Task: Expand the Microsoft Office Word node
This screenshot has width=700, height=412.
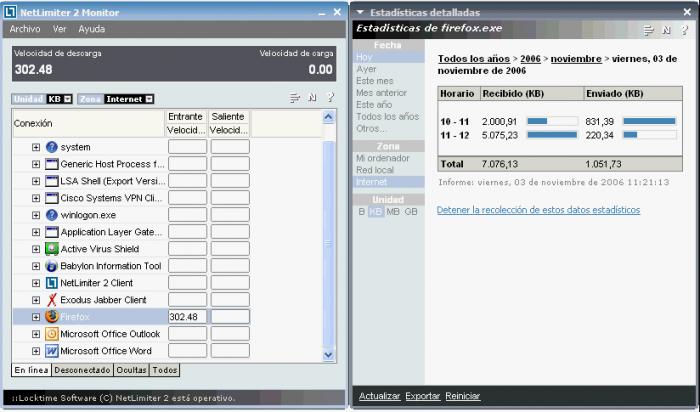Action: [36, 351]
